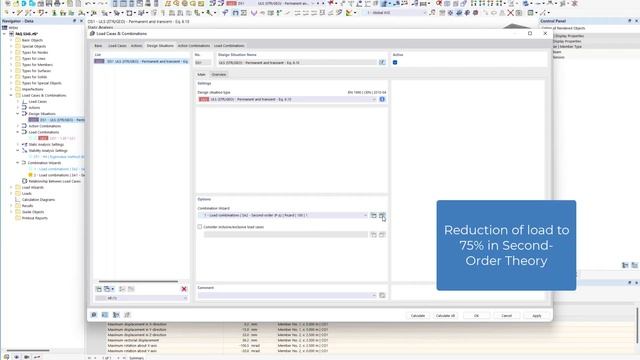Create new combination wizard icon
This screenshot has width=640, height=360.
point(373,215)
